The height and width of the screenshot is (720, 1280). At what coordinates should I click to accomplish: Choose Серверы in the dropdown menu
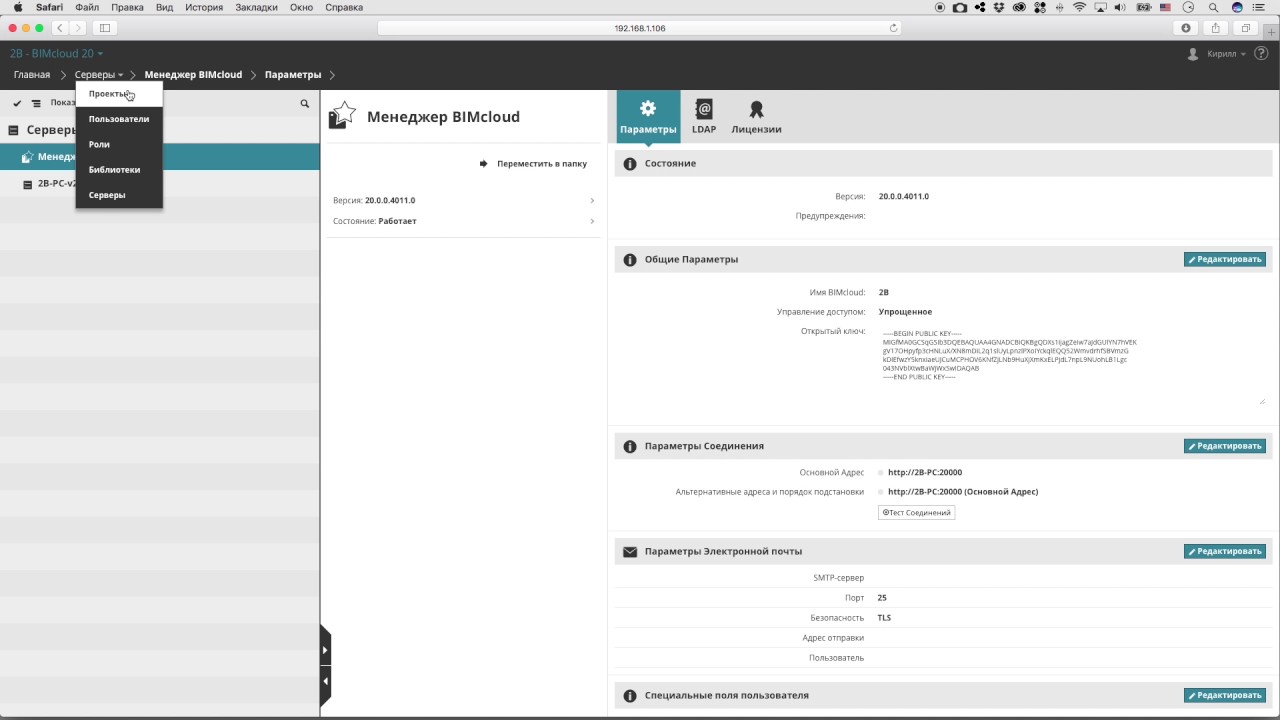119,195
